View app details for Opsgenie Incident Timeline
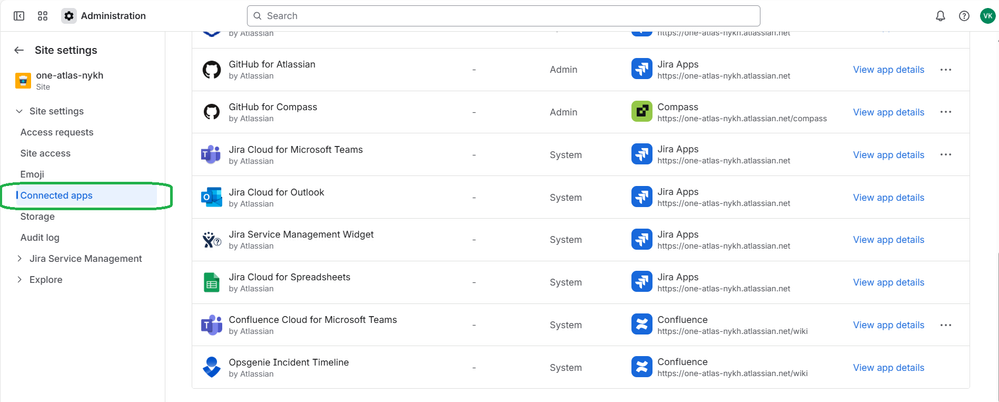The width and height of the screenshot is (999, 402). pos(888,367)
